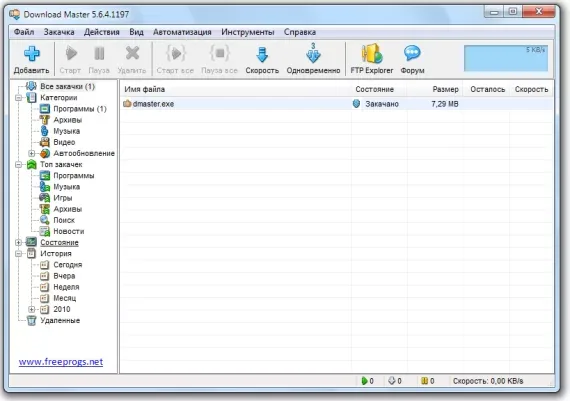Open the Инструменты menu
Screen dimensions: 570x401
pyautogui.click(x=248, y=32)
